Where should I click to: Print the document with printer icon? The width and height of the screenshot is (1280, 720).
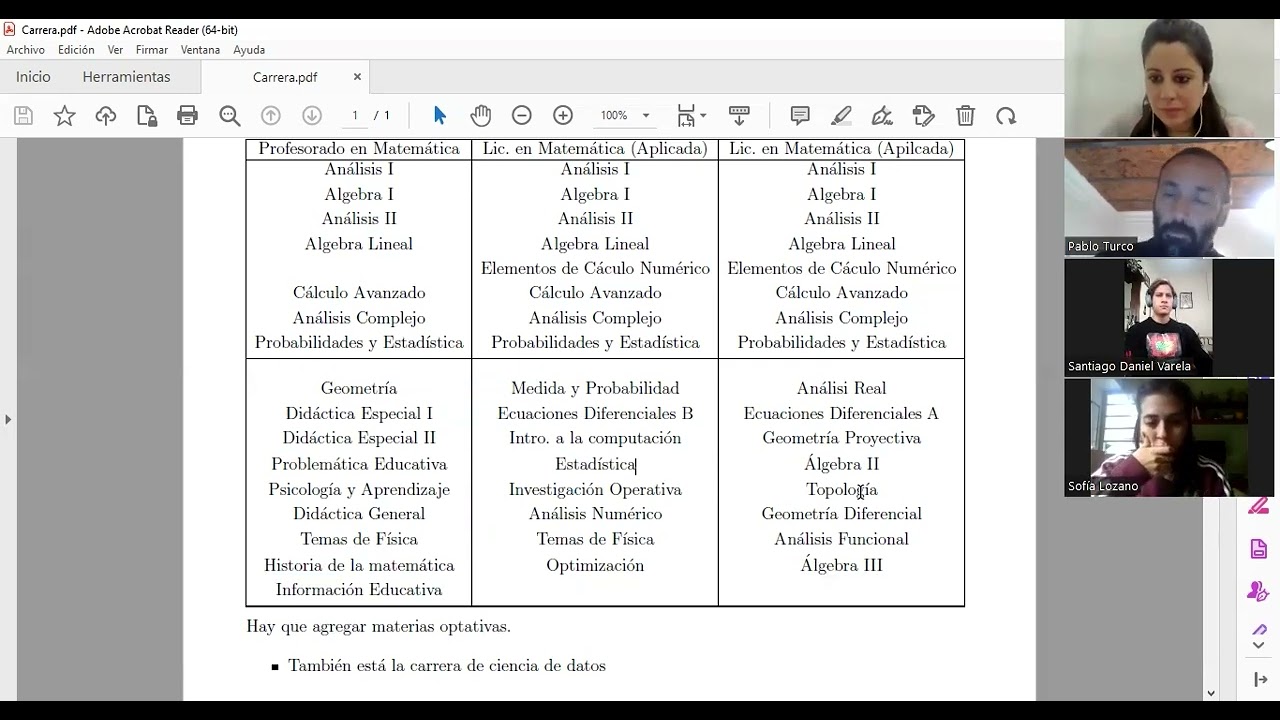tap(187, 116)
